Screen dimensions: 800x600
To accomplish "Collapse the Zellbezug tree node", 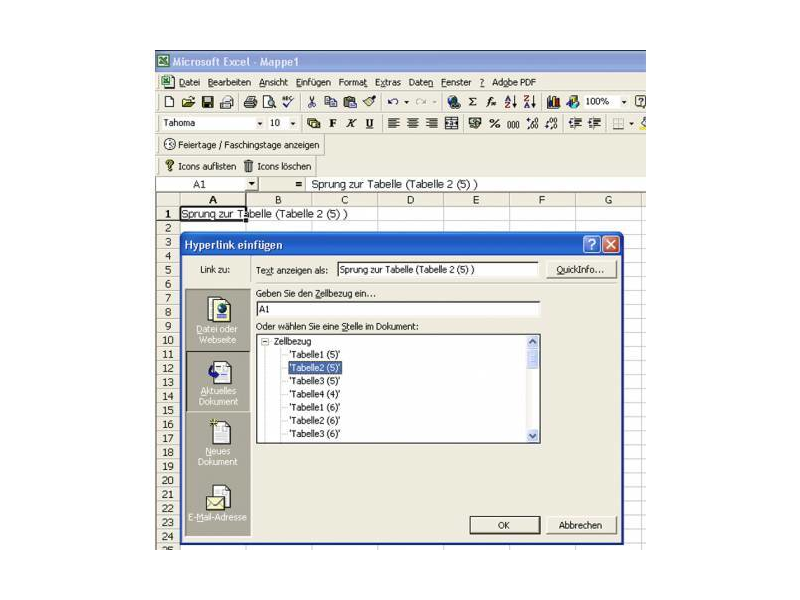I will [x=265, y=341].
